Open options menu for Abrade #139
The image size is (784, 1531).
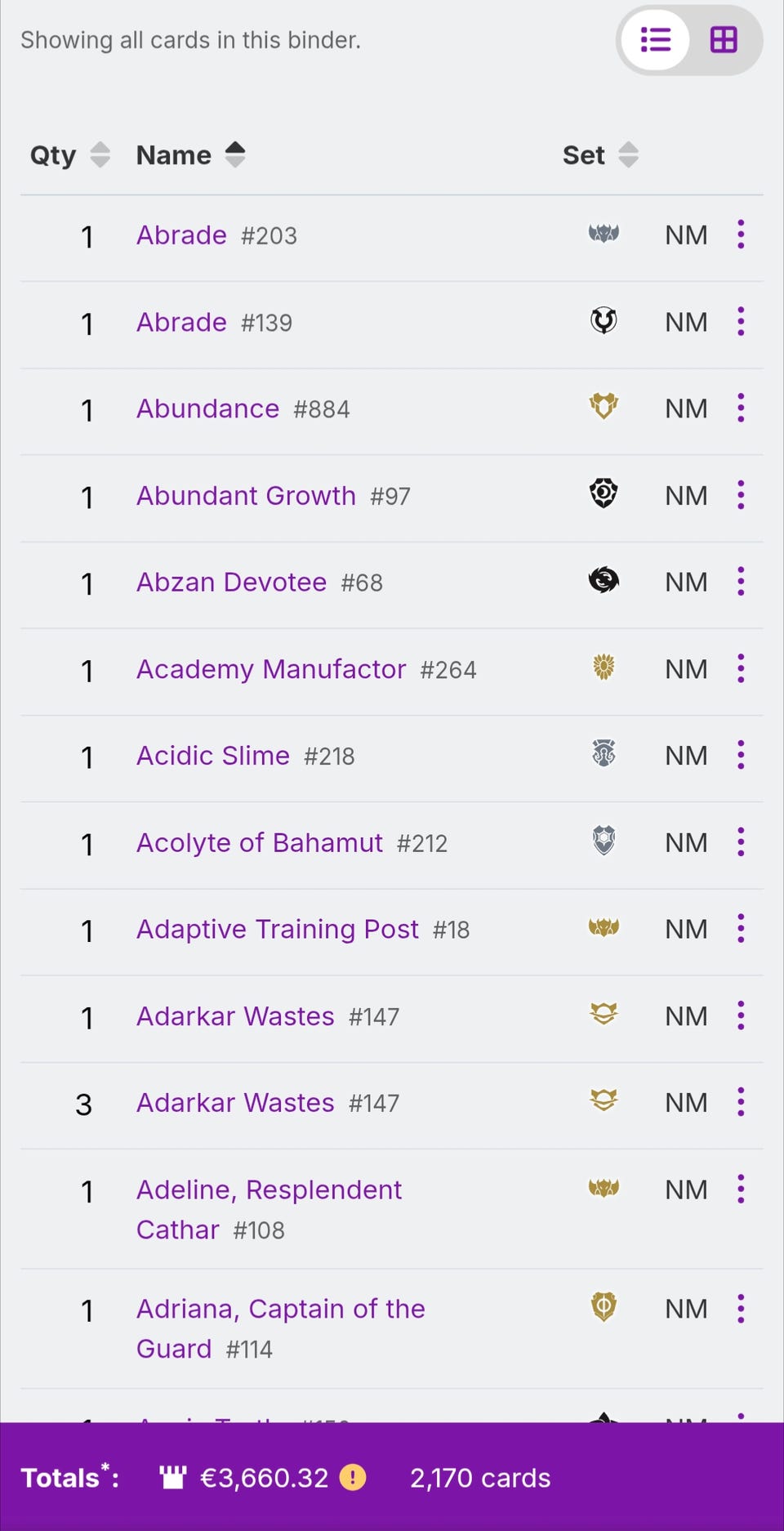point(741,321)
